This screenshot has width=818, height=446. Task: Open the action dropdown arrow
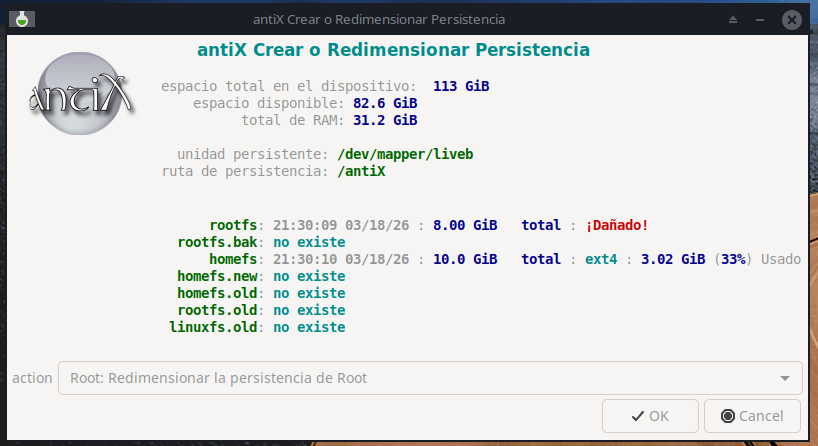[x=785, y=378]
